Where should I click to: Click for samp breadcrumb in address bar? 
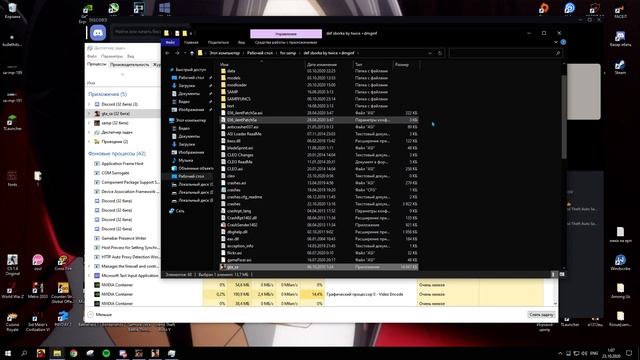click(288, 53)
